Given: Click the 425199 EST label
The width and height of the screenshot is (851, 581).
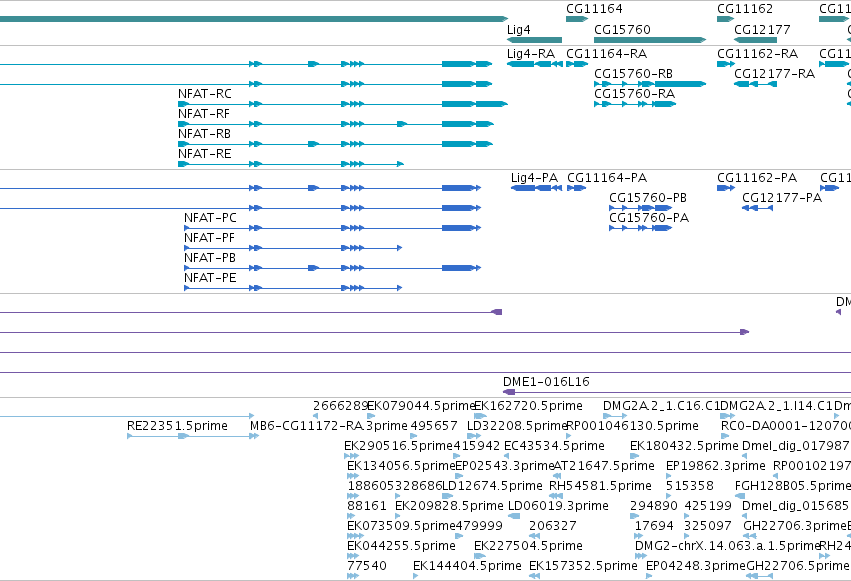Looking at the screenshot, I should (708, 506).
